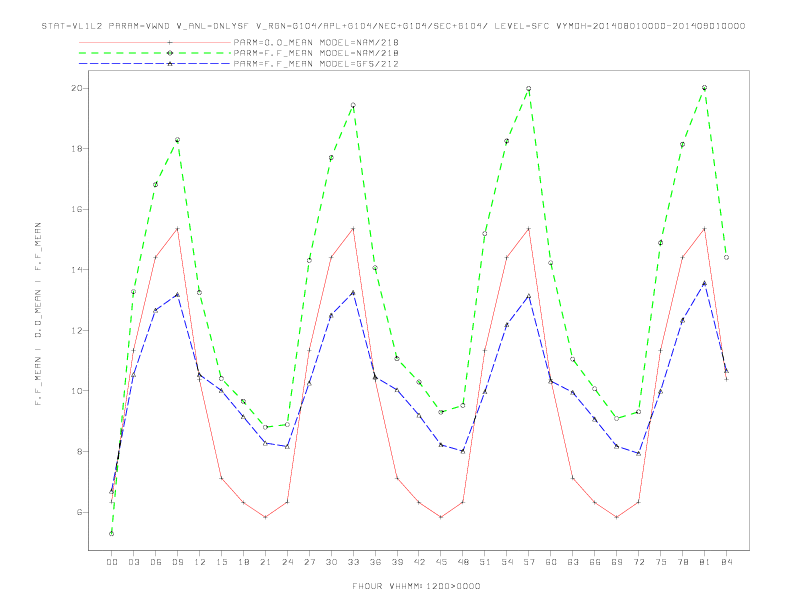Screen dimensions: 792x612
Task: Click y-axis tick label 12
Action: (77, 330)
